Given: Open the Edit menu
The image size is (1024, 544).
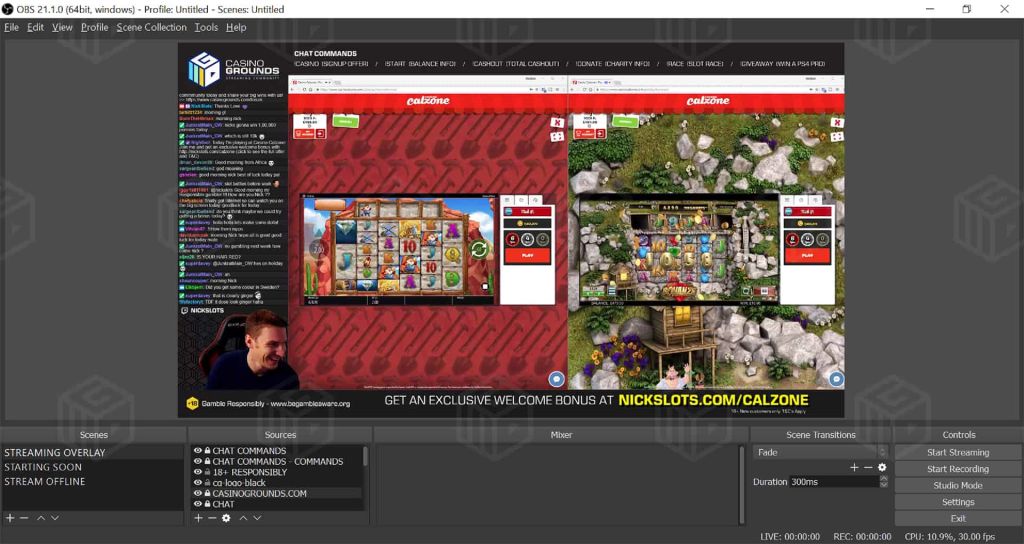Looking at the screenshot, I should pyautogui.click(x=35, y=27).
